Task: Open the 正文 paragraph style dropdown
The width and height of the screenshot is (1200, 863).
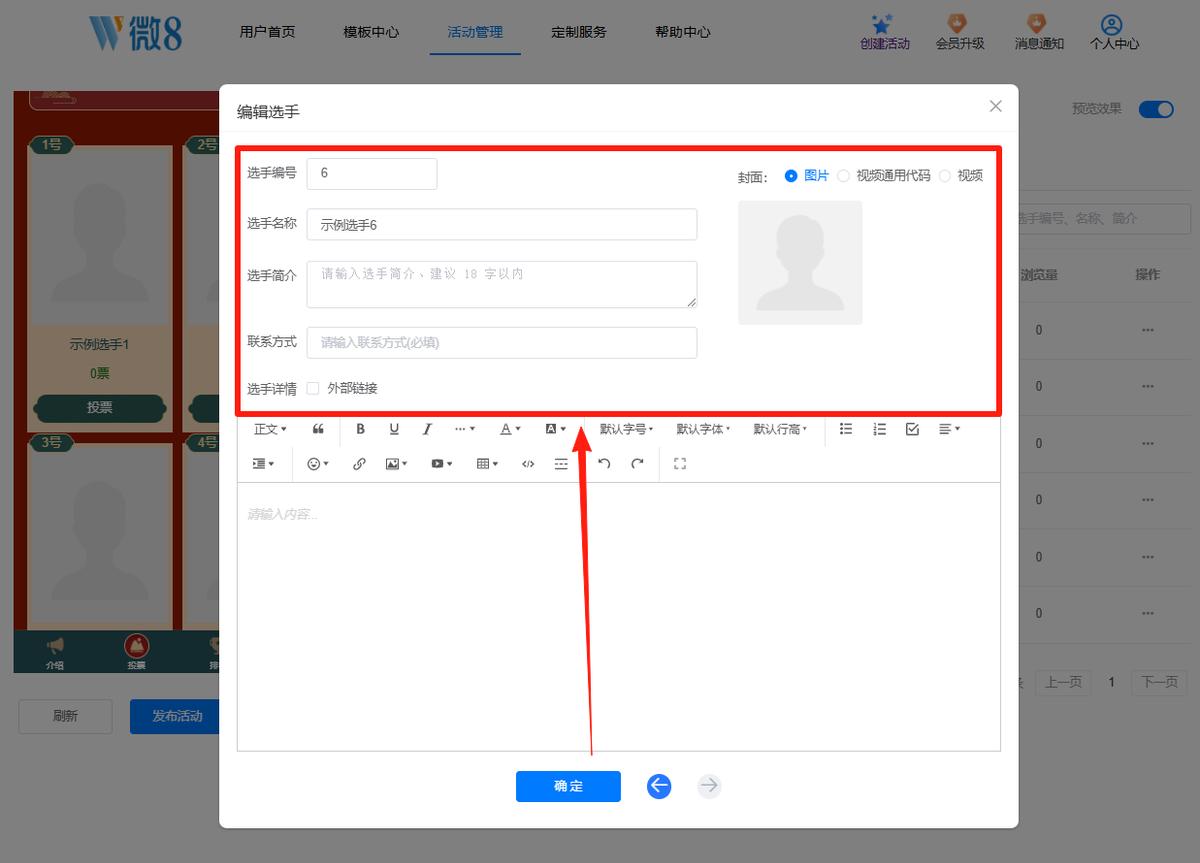Action: point(270,429)
